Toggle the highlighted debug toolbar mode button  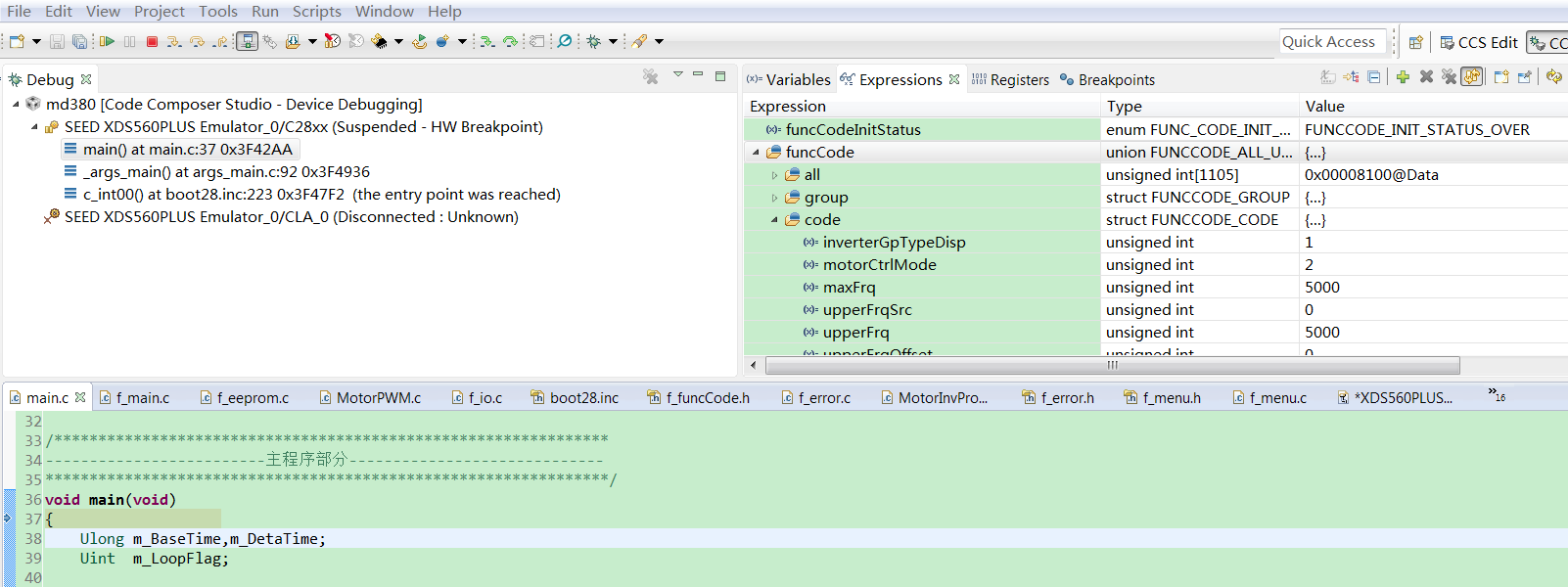(x=247, y=41)
